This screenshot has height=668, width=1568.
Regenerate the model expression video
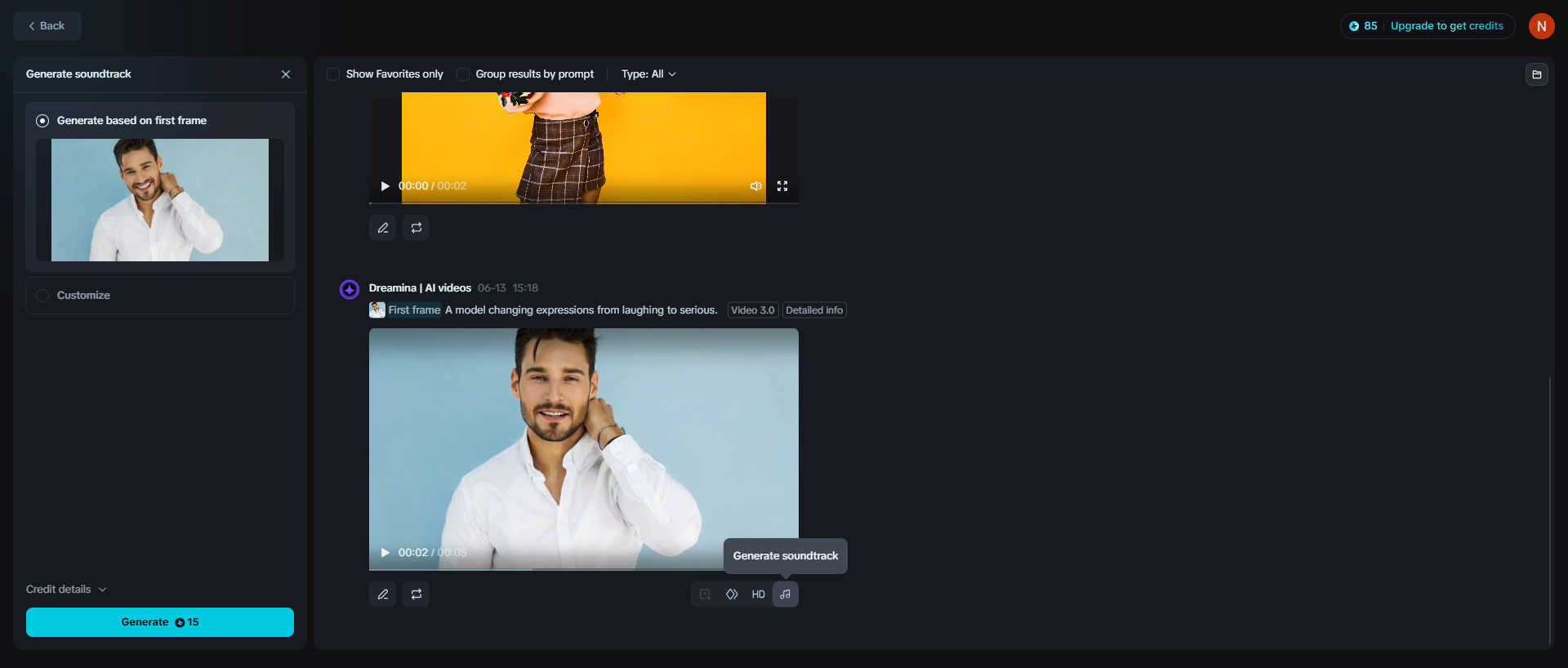tap(416, 595)
